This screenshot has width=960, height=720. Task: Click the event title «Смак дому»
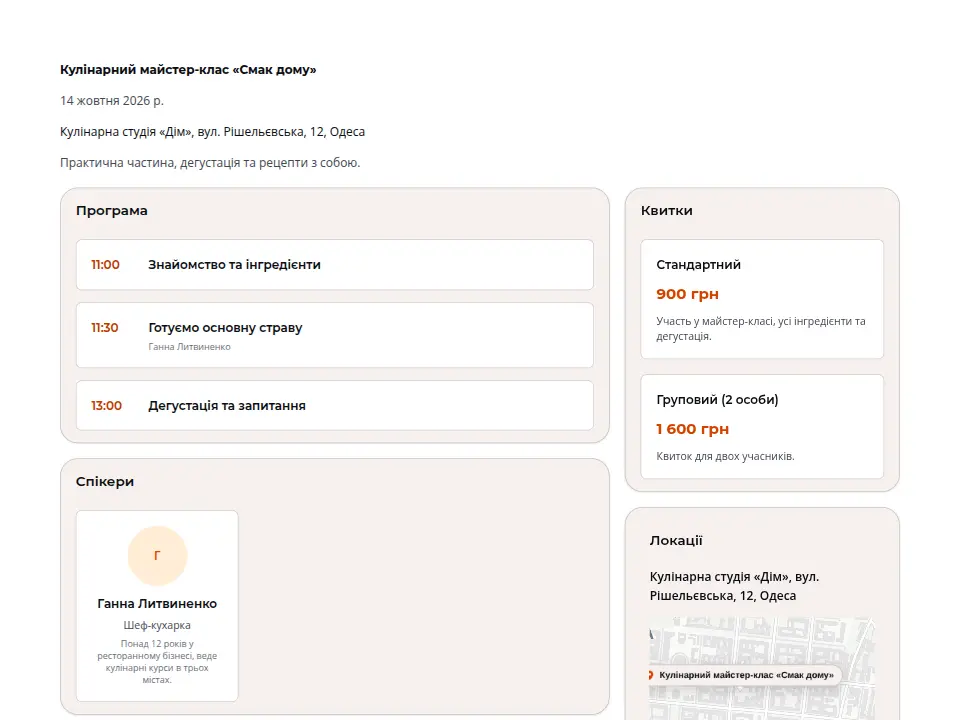[x=188, y=70]
